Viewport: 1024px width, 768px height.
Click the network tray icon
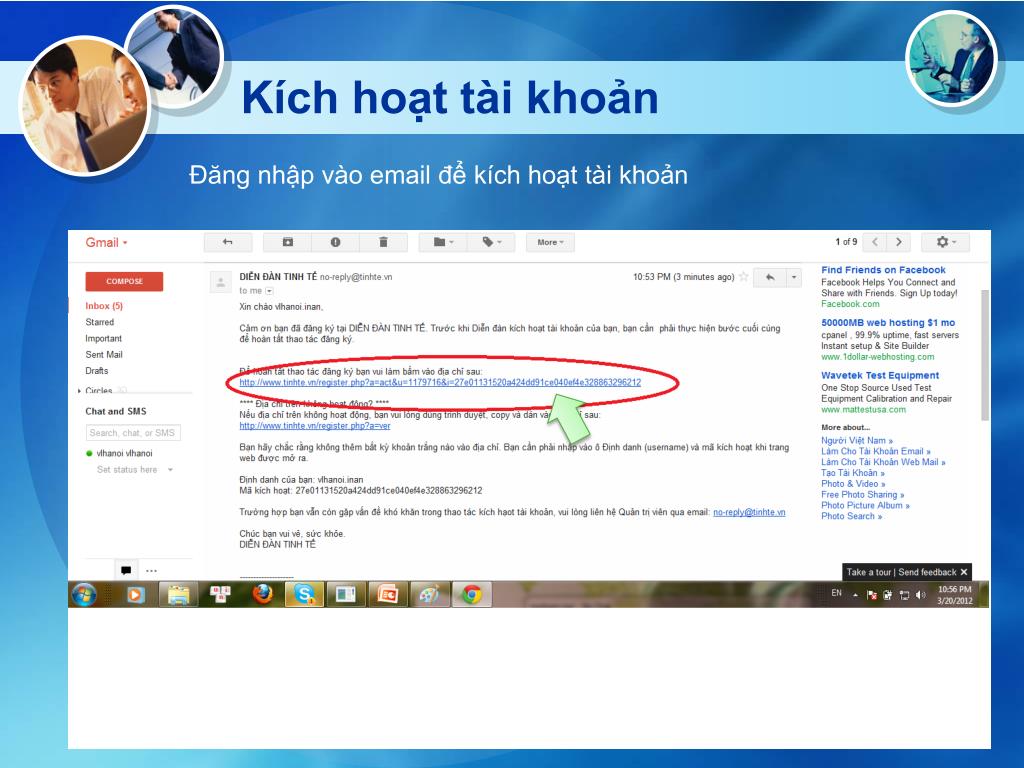click(x=904, y=595)
